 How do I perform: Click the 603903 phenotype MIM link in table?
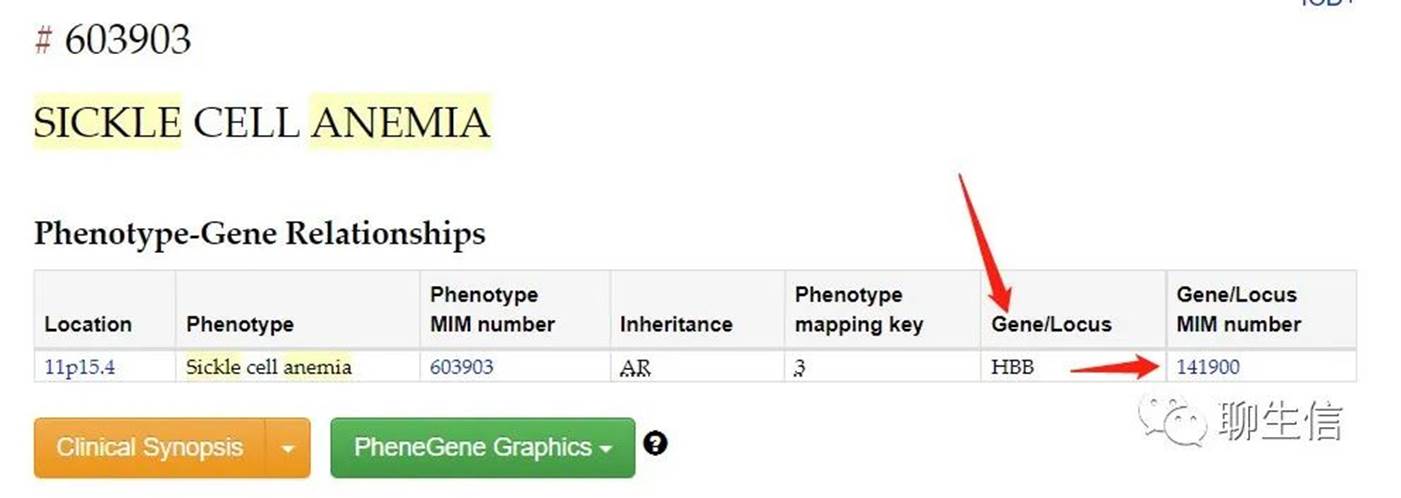(461, 367)
